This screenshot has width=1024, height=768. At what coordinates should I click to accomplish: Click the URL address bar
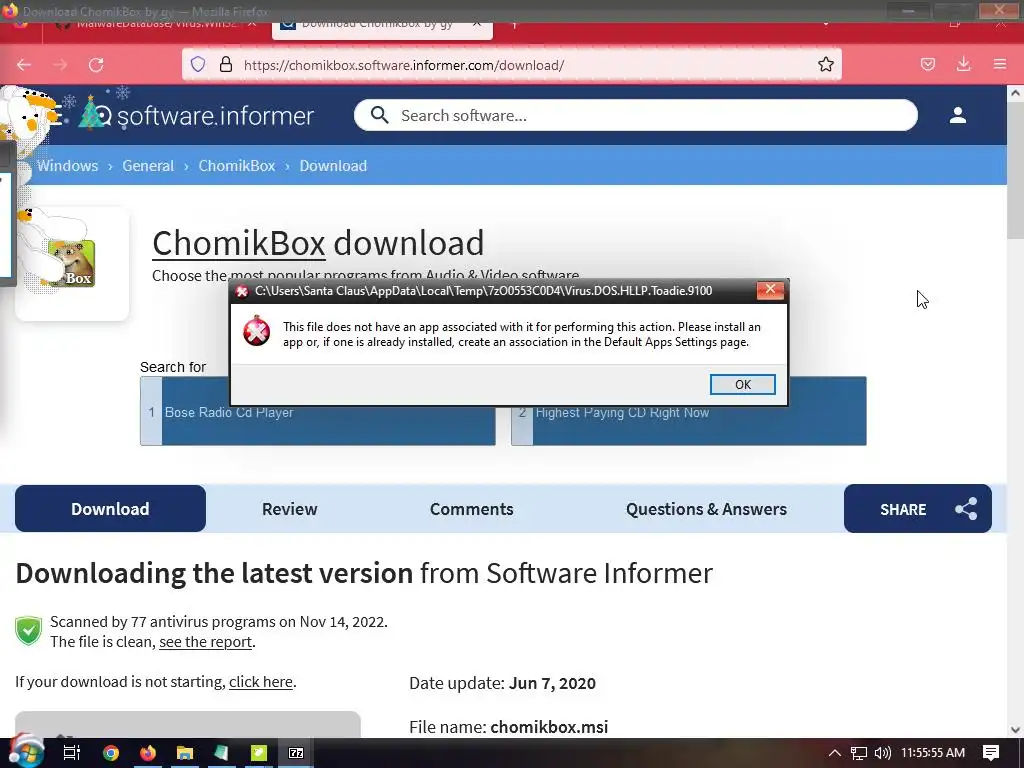tap(511, 64)
